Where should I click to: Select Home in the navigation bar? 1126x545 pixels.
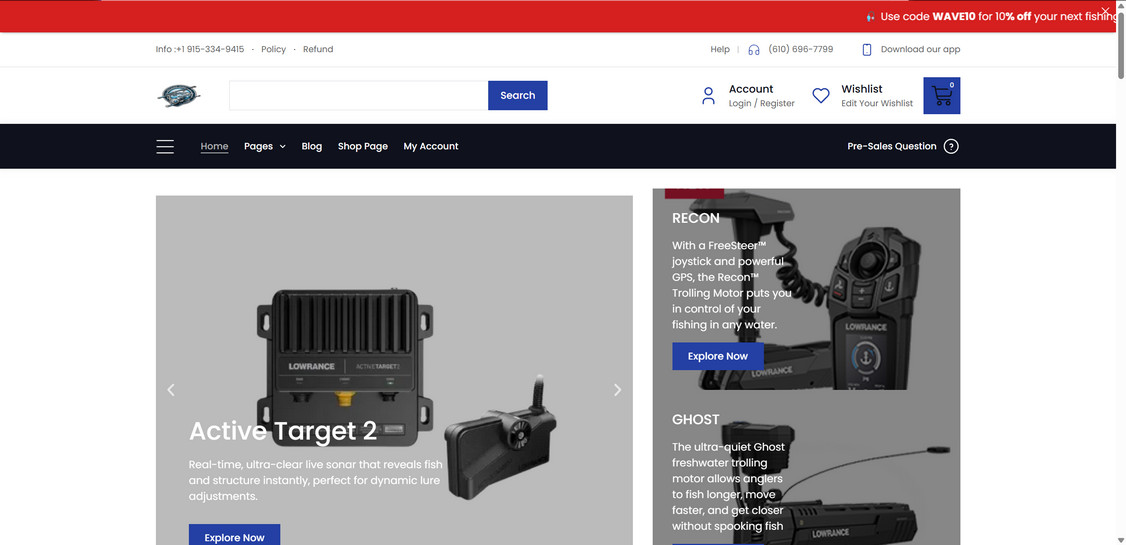pos(214,146)
